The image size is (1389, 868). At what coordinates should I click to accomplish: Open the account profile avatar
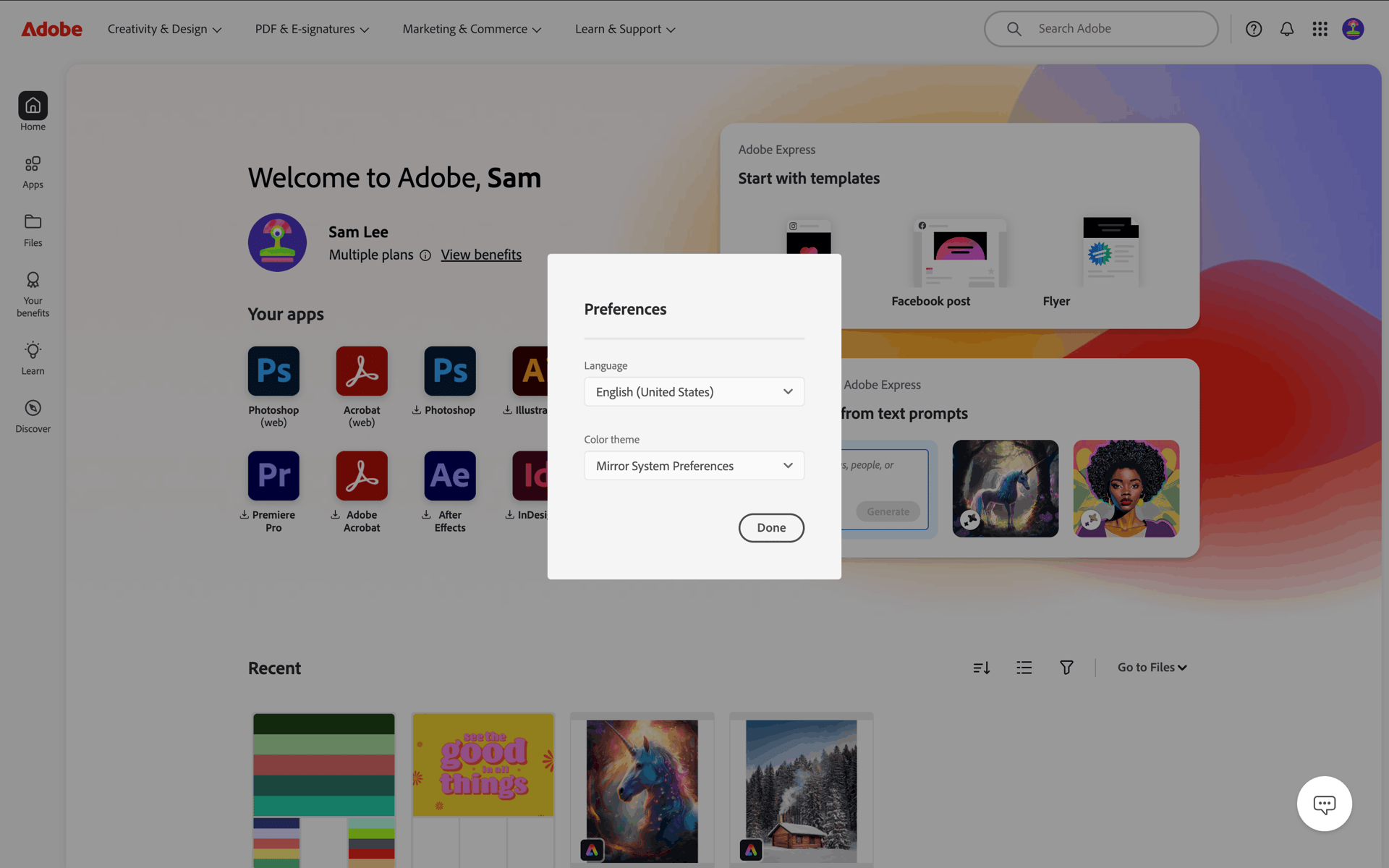pyautogui.click(x=1353, y=29)
